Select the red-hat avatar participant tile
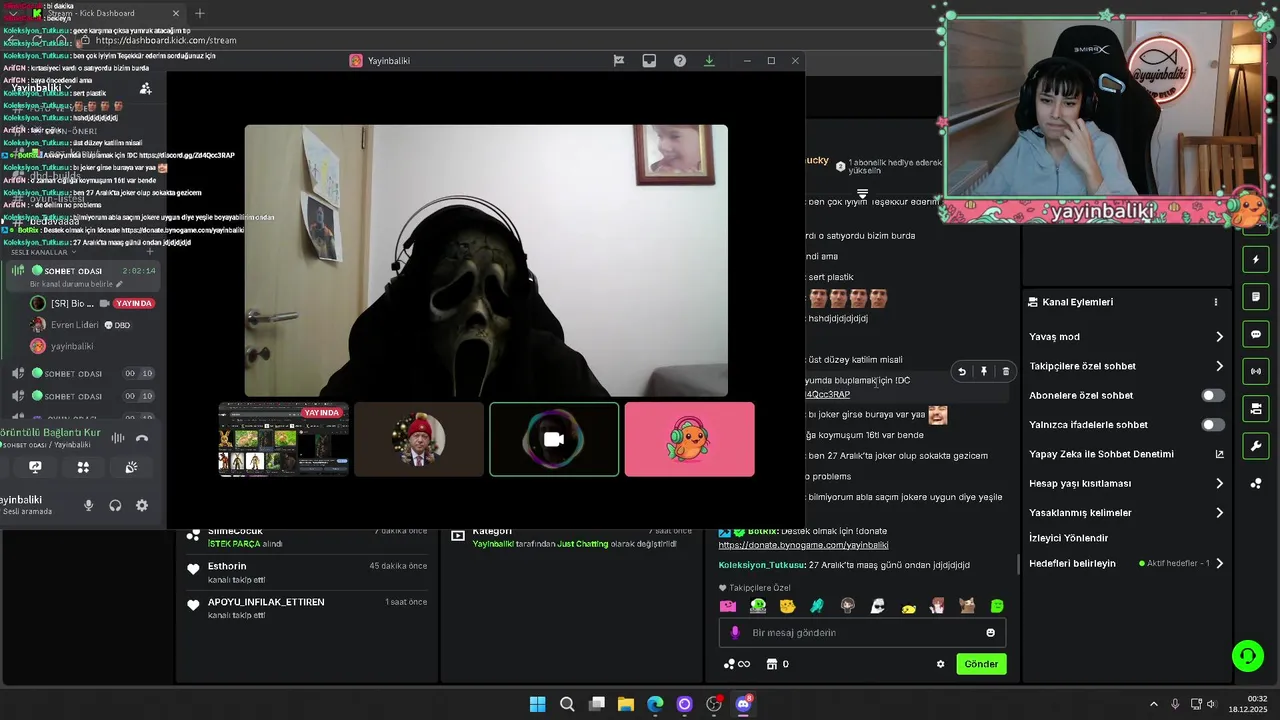The image size is (1280, 720). (419, 439)
